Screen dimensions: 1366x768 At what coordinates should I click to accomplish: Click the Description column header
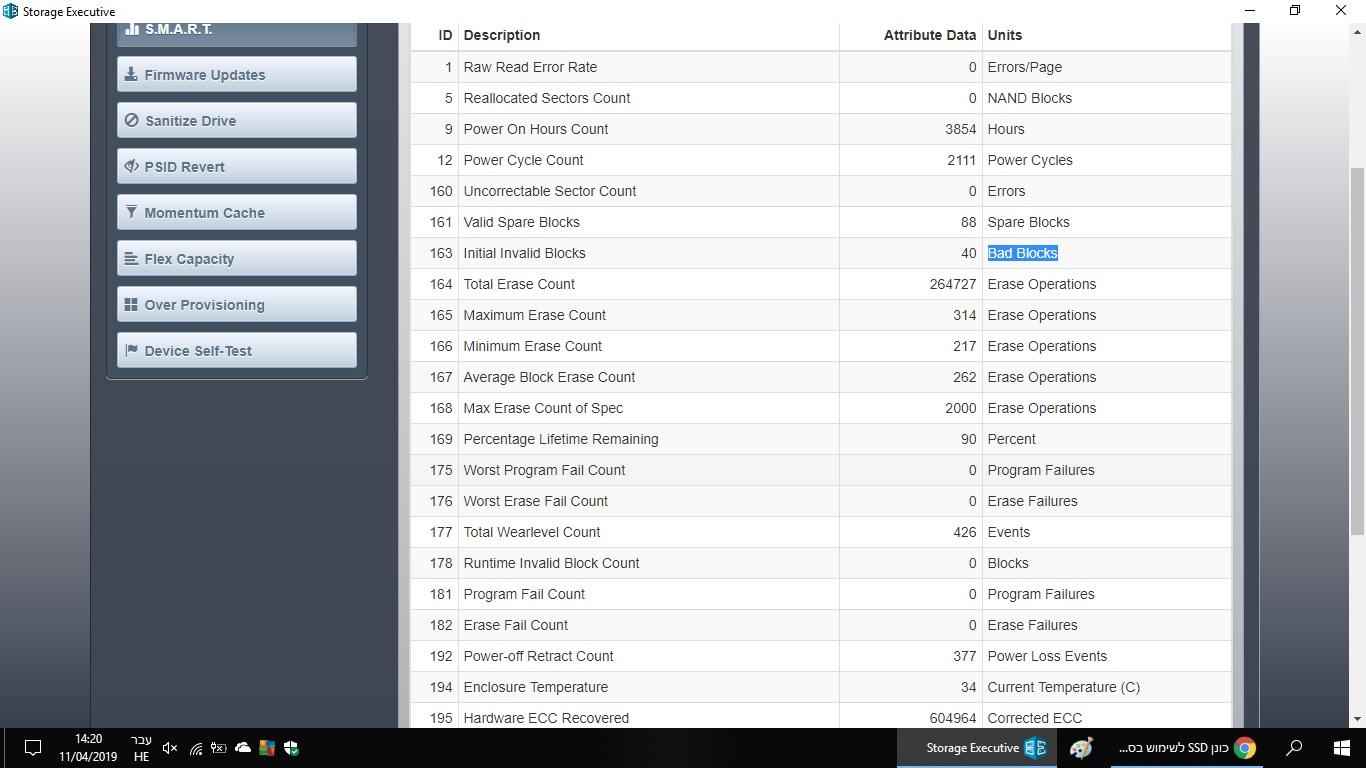click(x=501, y=35)
